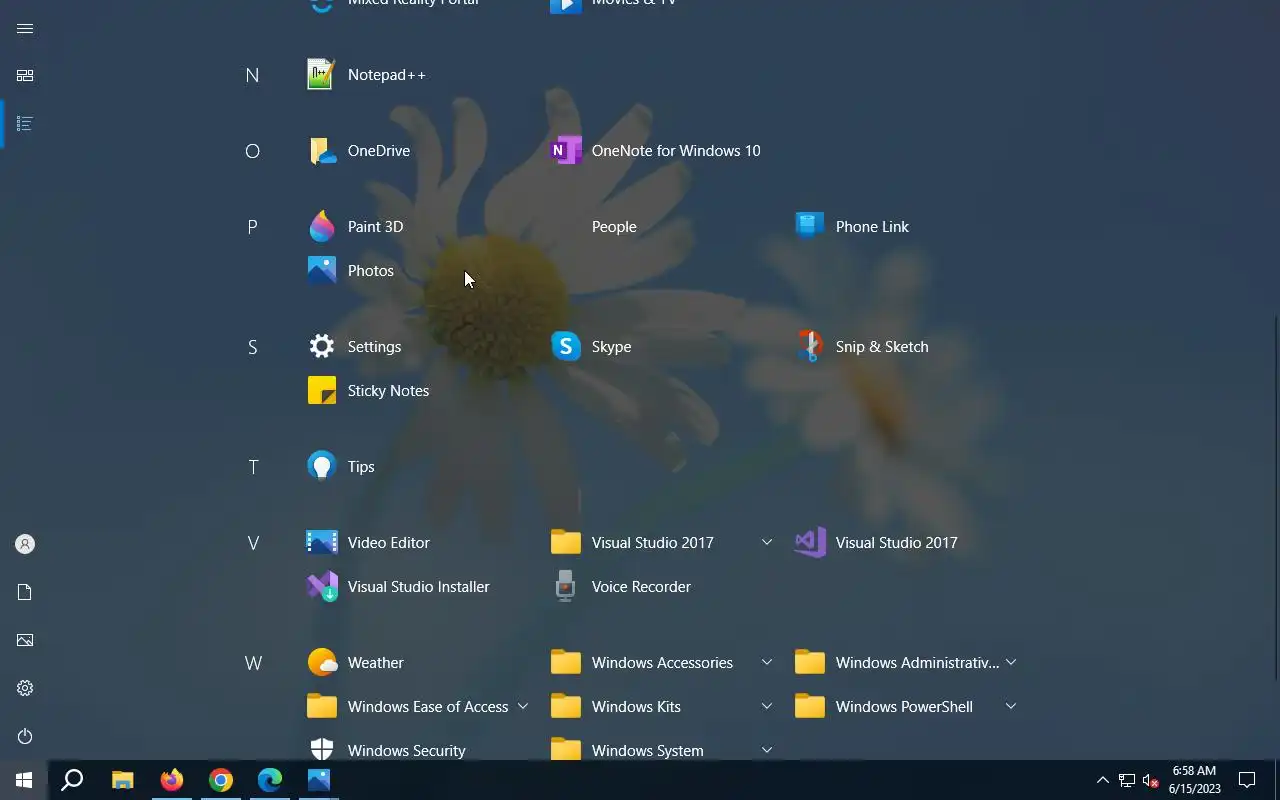Jump using letter S header
Image resolution: width=1280 pixels, height=800 pixels.
[x=252, y=347]
